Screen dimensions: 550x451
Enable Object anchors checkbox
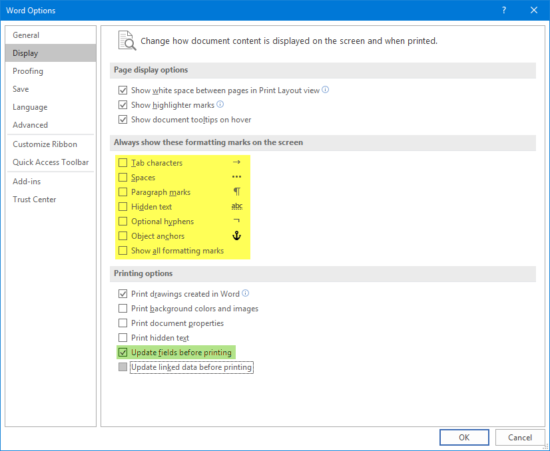point(122,236)
